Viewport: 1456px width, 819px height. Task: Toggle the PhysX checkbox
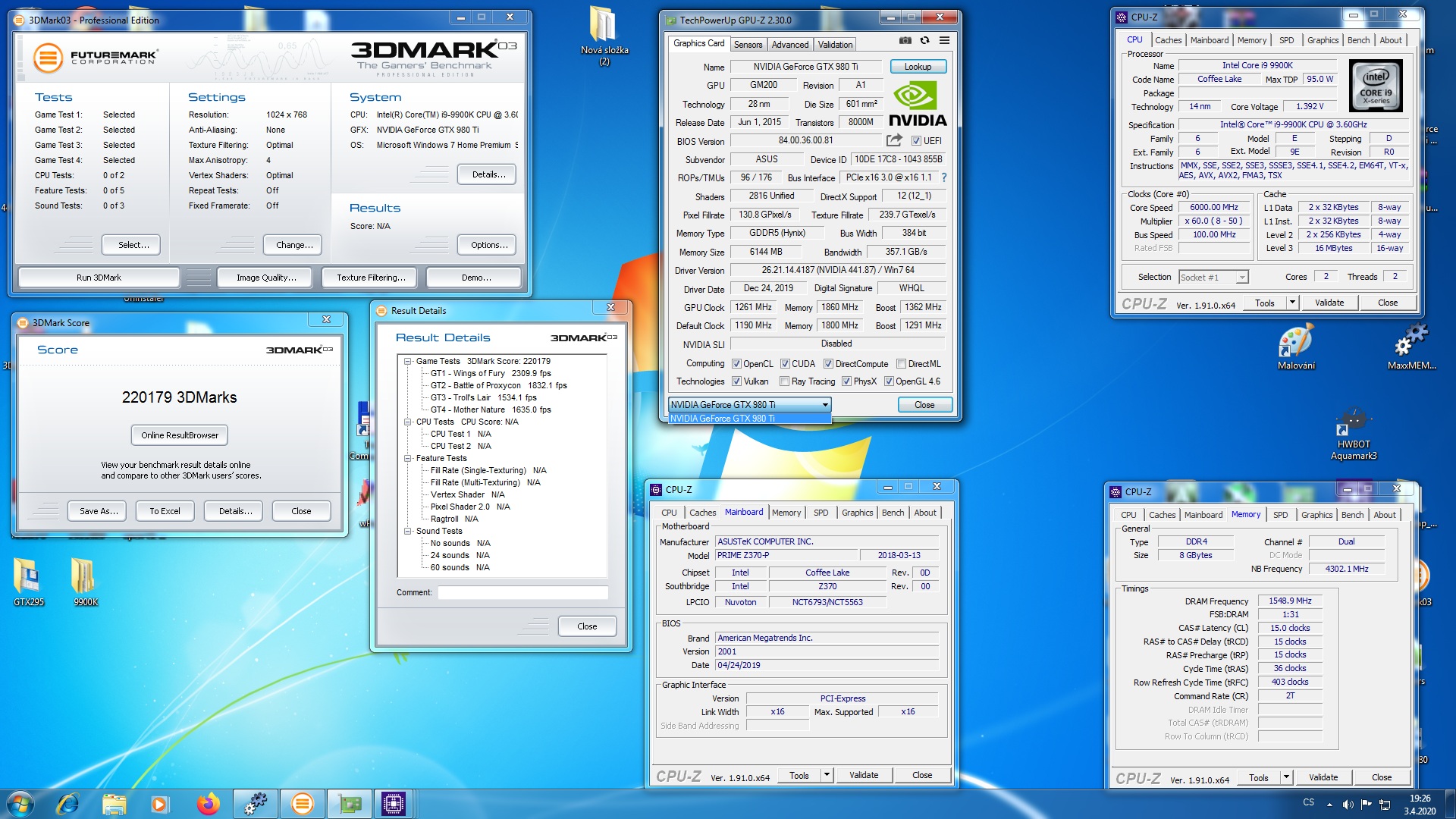click(x=846, y=381)
